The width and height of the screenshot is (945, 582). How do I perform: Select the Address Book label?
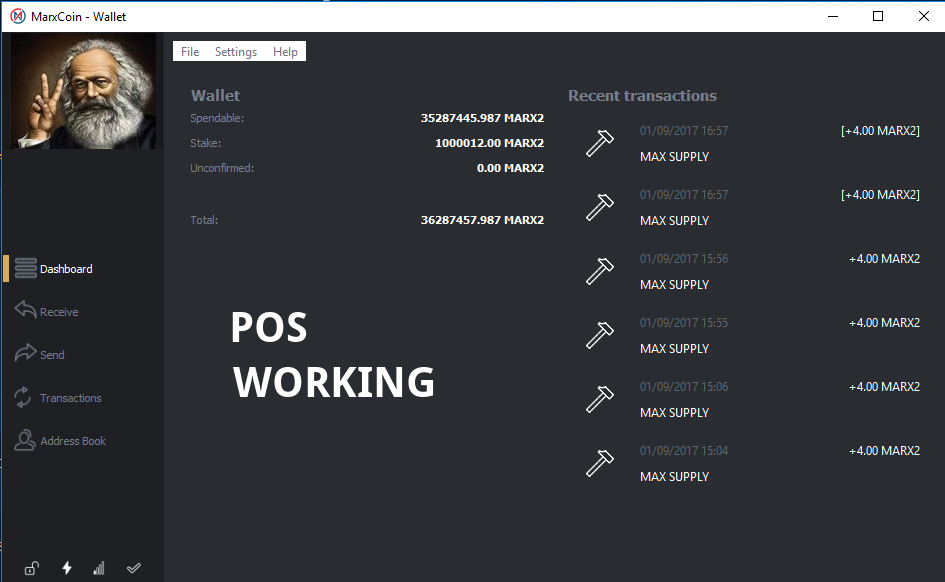point(73,441)
